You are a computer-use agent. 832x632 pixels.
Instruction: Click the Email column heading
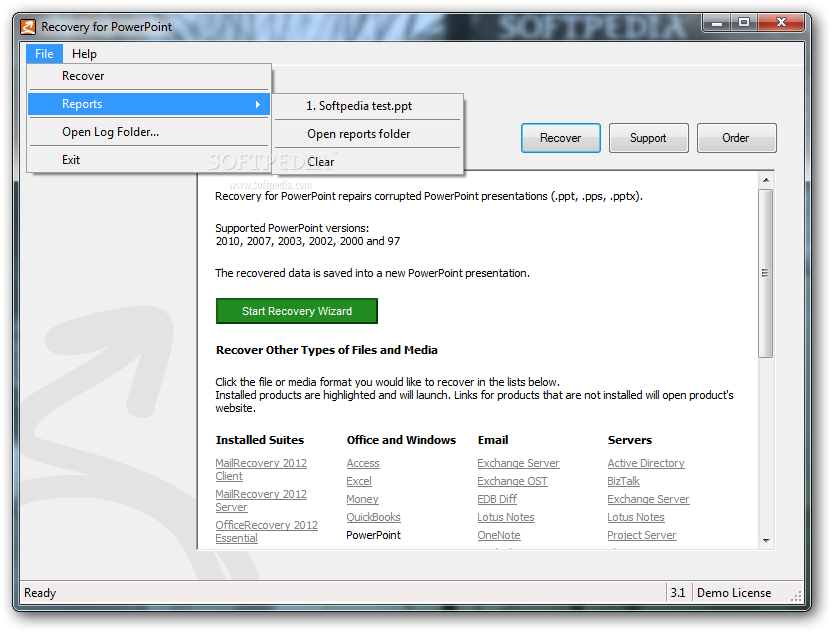(x=493, y=440)
